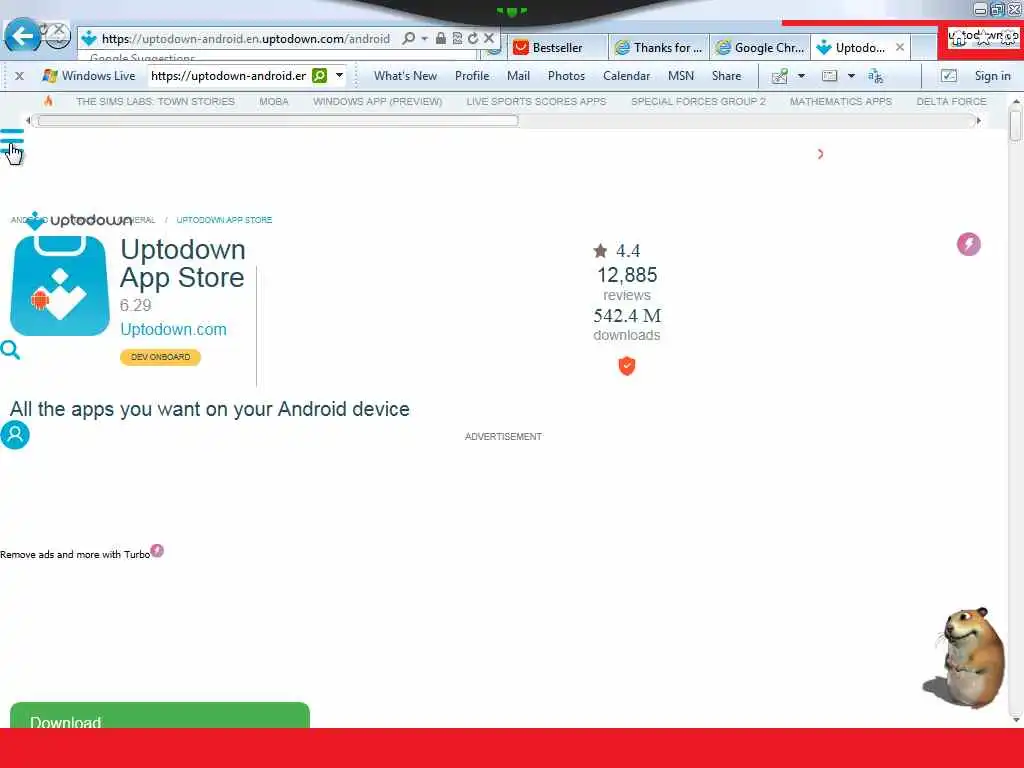The image size is (1024, 768).
Task: Click the security lock icon in the address bar
Action: [x=441, y=39]
